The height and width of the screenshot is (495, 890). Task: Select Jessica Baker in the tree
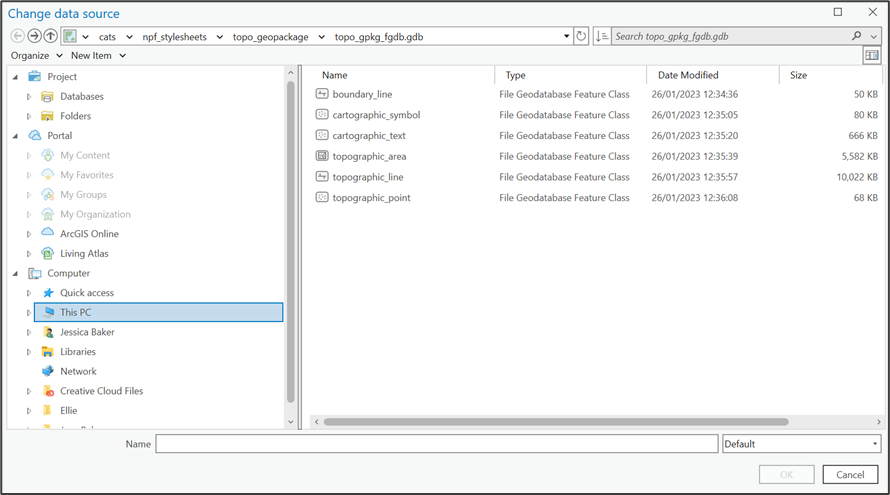[x=87, y=332]
